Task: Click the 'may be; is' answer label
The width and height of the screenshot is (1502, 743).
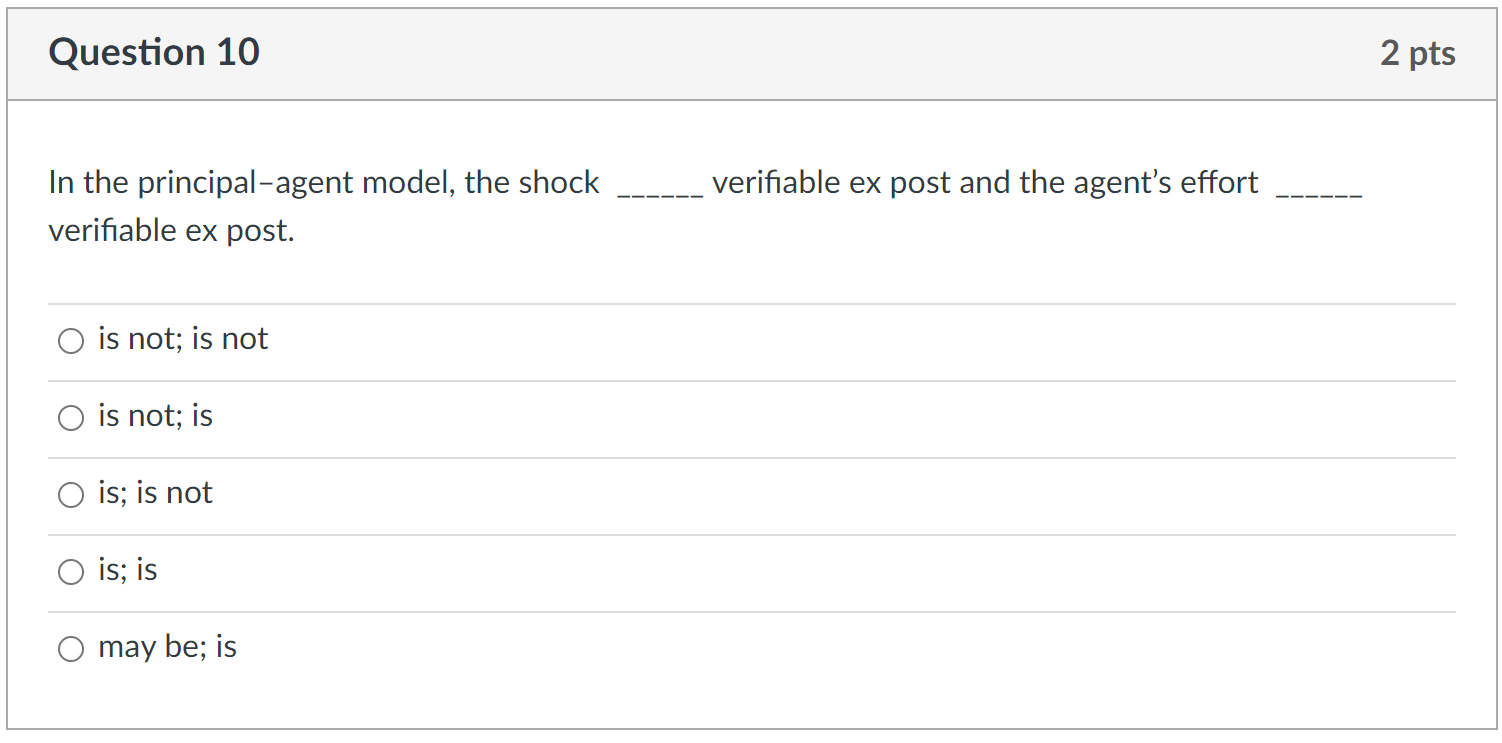Action: 166,647
